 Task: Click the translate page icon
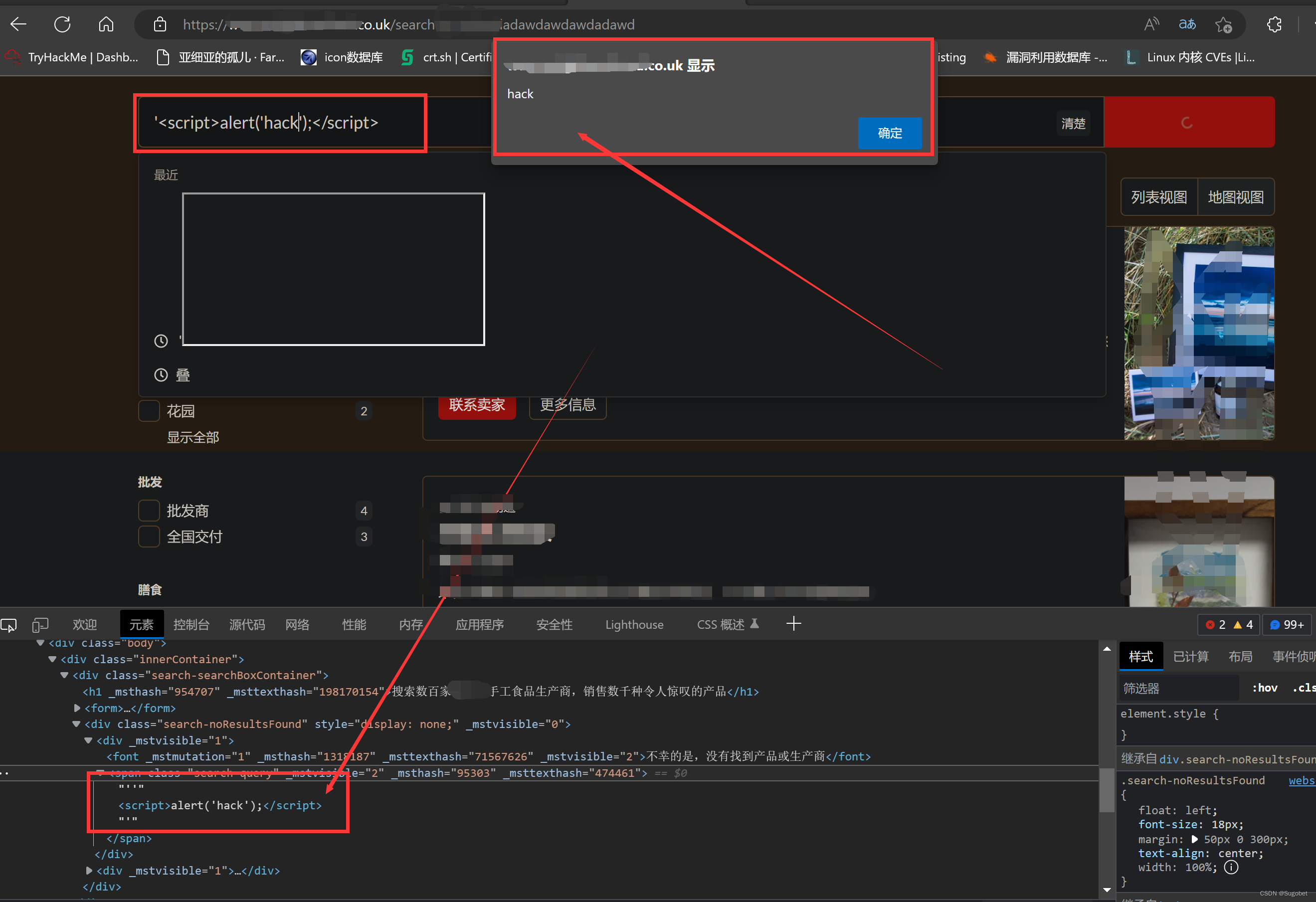1187,24
